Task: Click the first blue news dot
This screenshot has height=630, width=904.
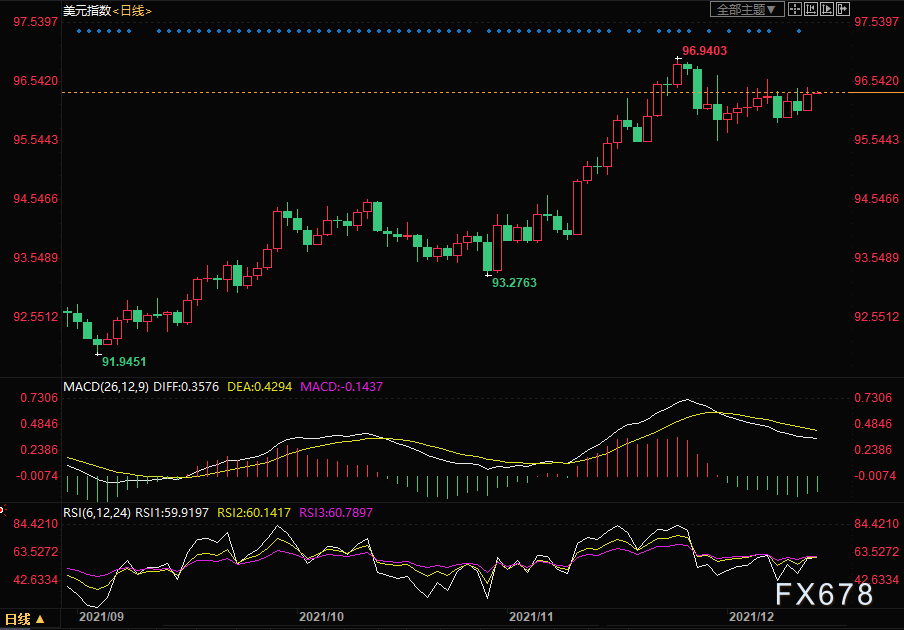Action: point(79,31)
